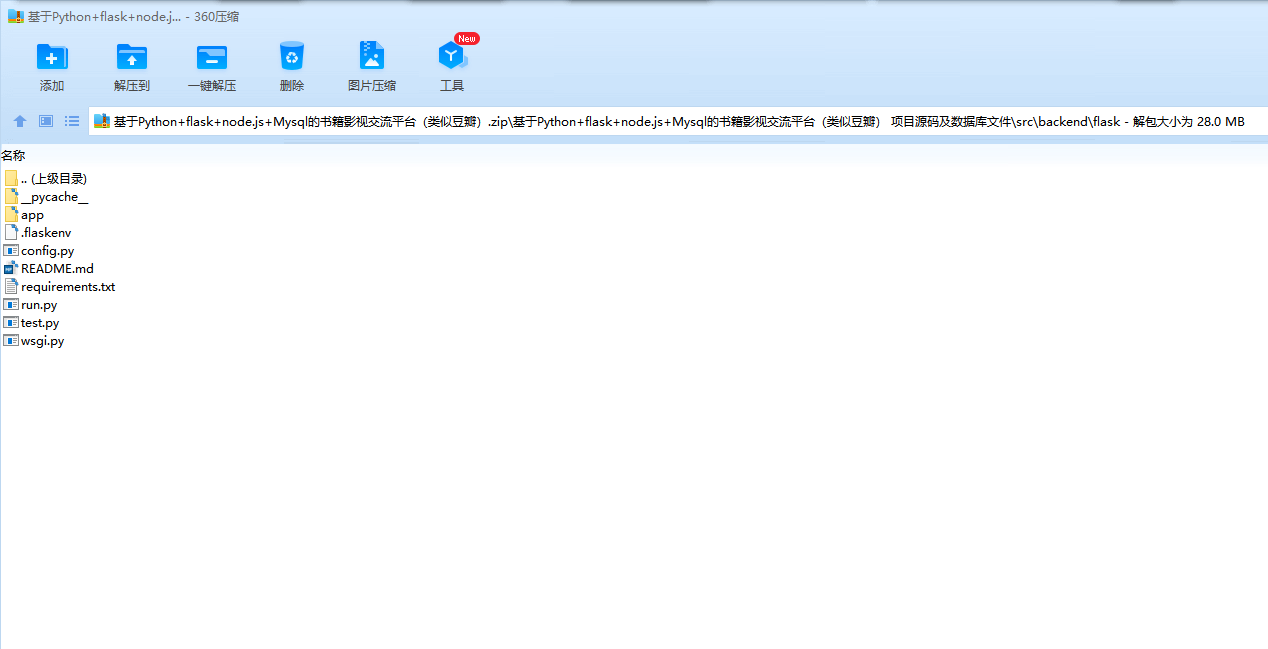Click the __pycache__ folder icon
This screenshot has height=649, width=1268.
11,197
